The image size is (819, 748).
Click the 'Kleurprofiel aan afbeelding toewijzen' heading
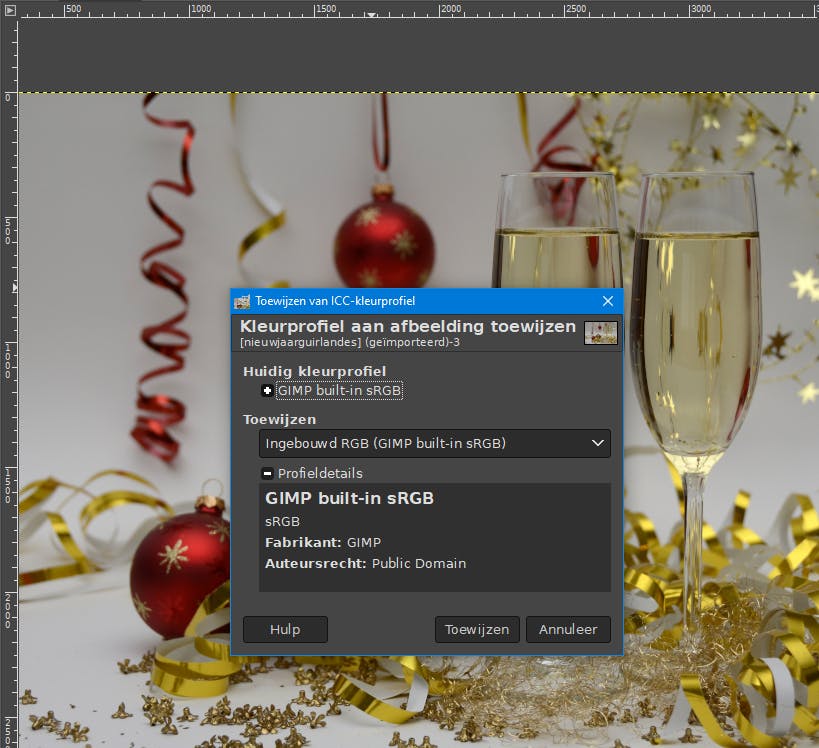click(x=407, y=326)
